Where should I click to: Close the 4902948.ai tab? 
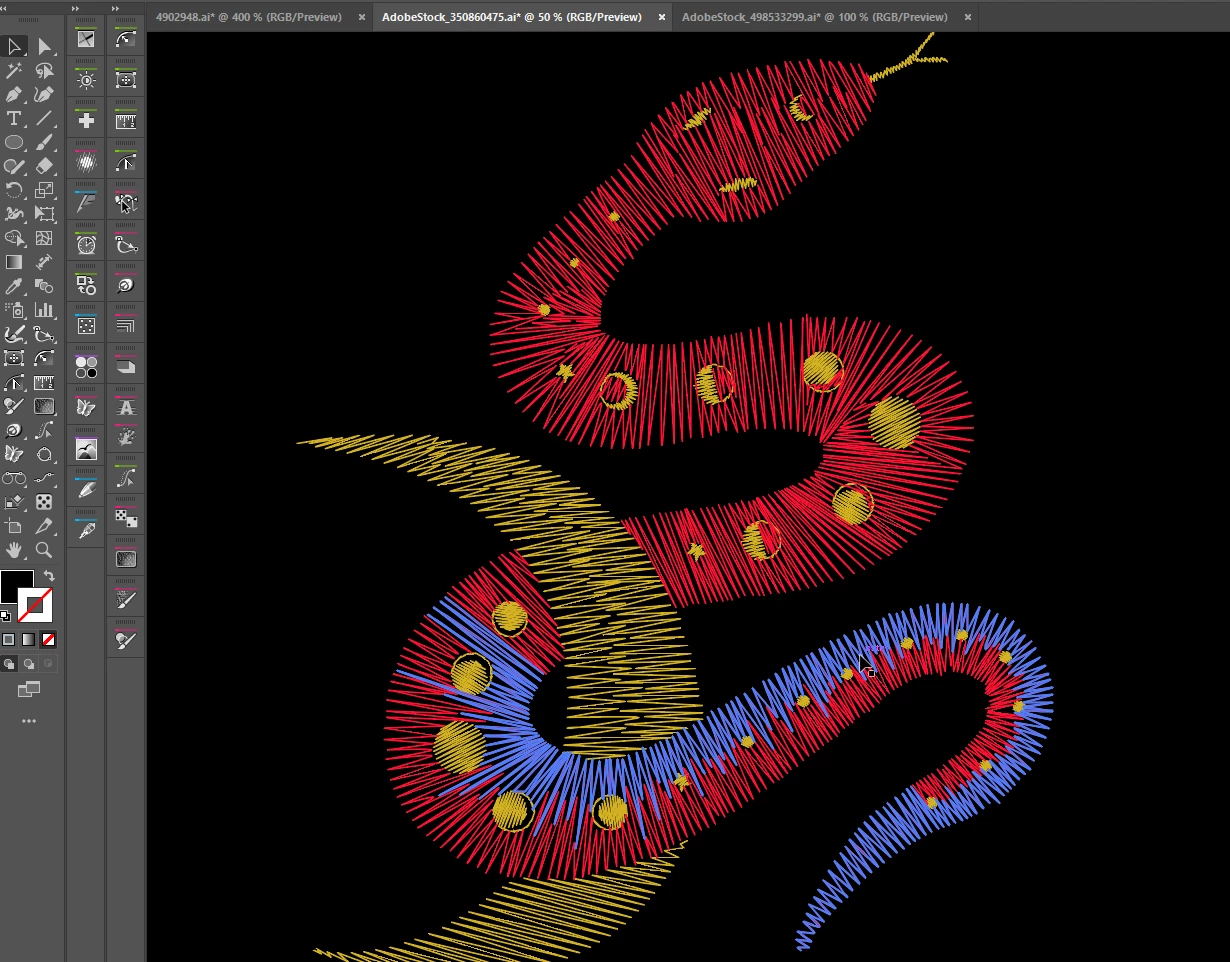[362, 17]
